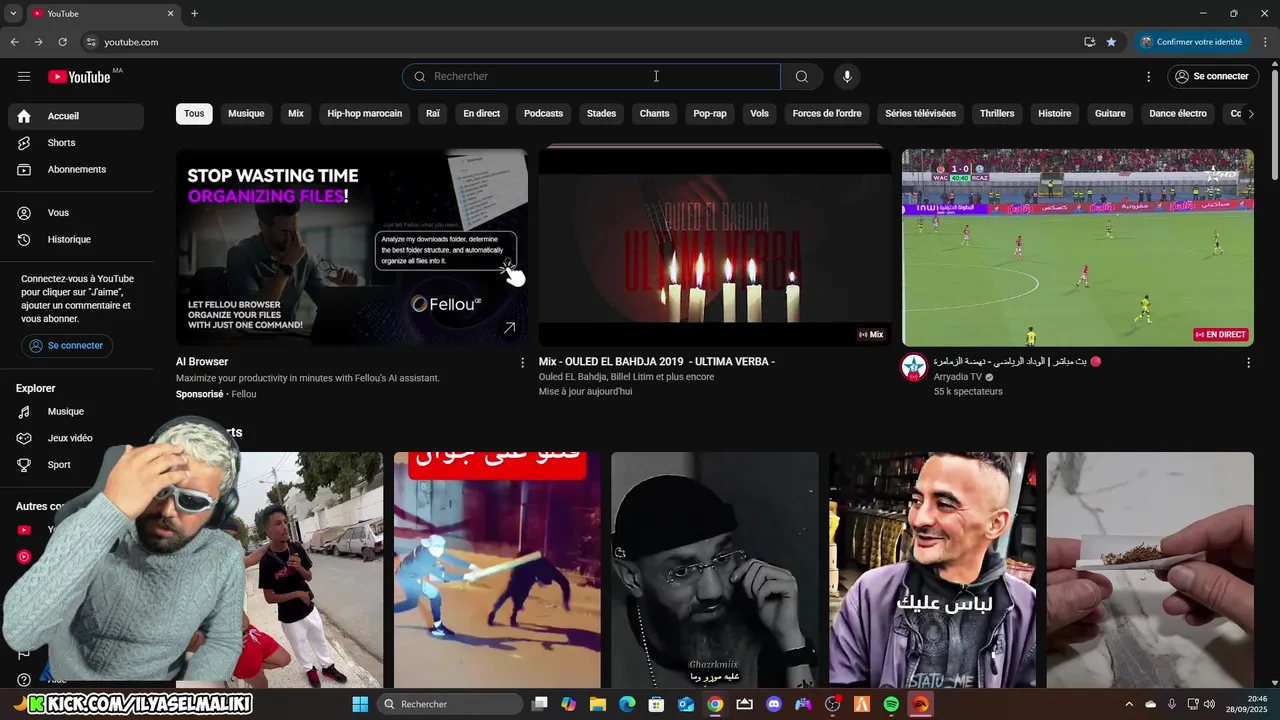Open the tab search dropdown in Chrome
This screenshot has width=1280, height=720.
13,13
